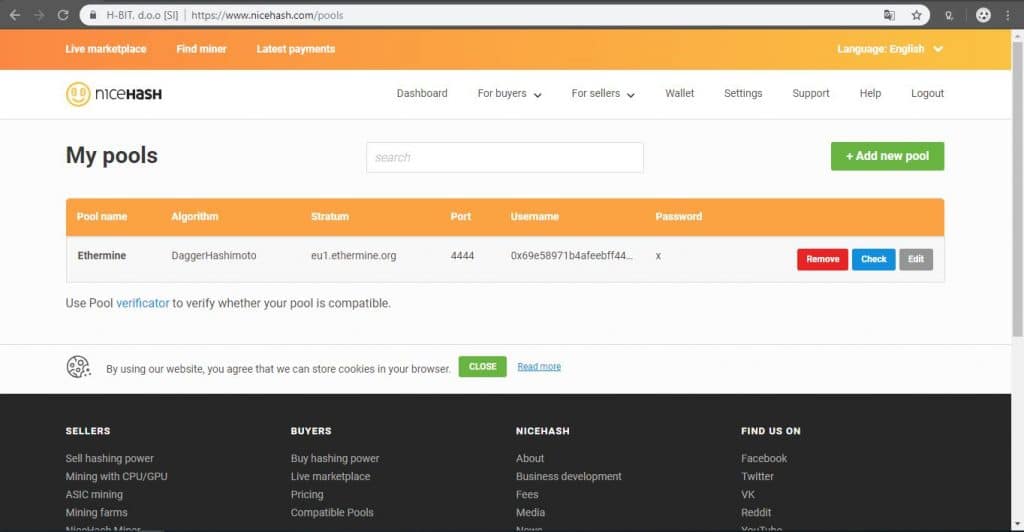Go back with the browser back arrow
Screen dimensions: 1024x532
[14, 15]
